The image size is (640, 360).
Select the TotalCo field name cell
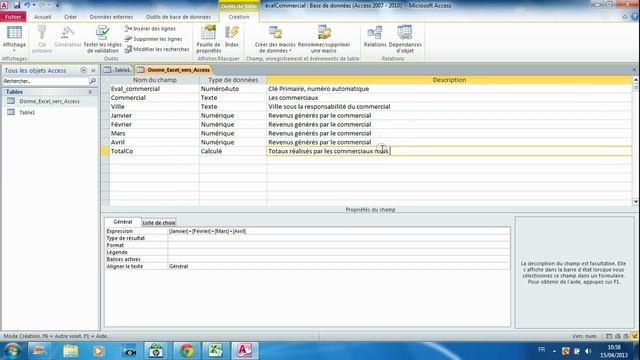click(x=154, y=151)
